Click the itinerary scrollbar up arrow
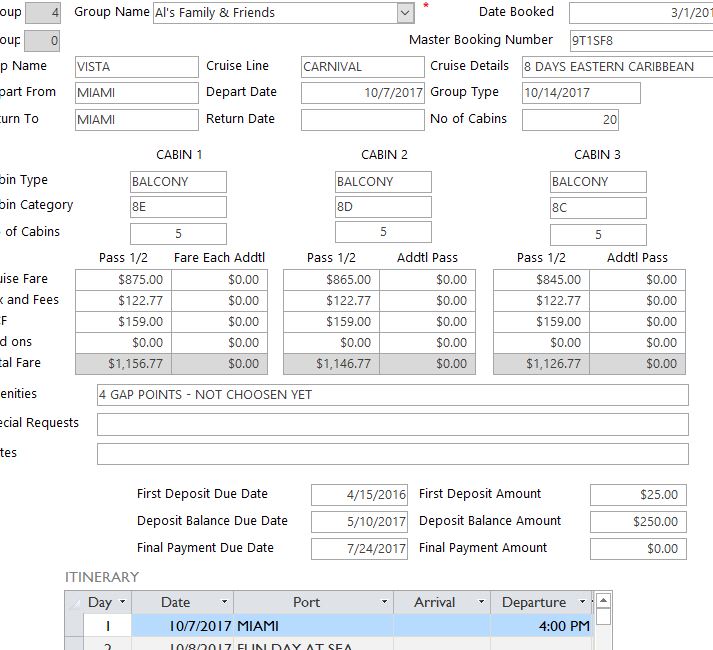713x650 pixels. click(603, 601)
